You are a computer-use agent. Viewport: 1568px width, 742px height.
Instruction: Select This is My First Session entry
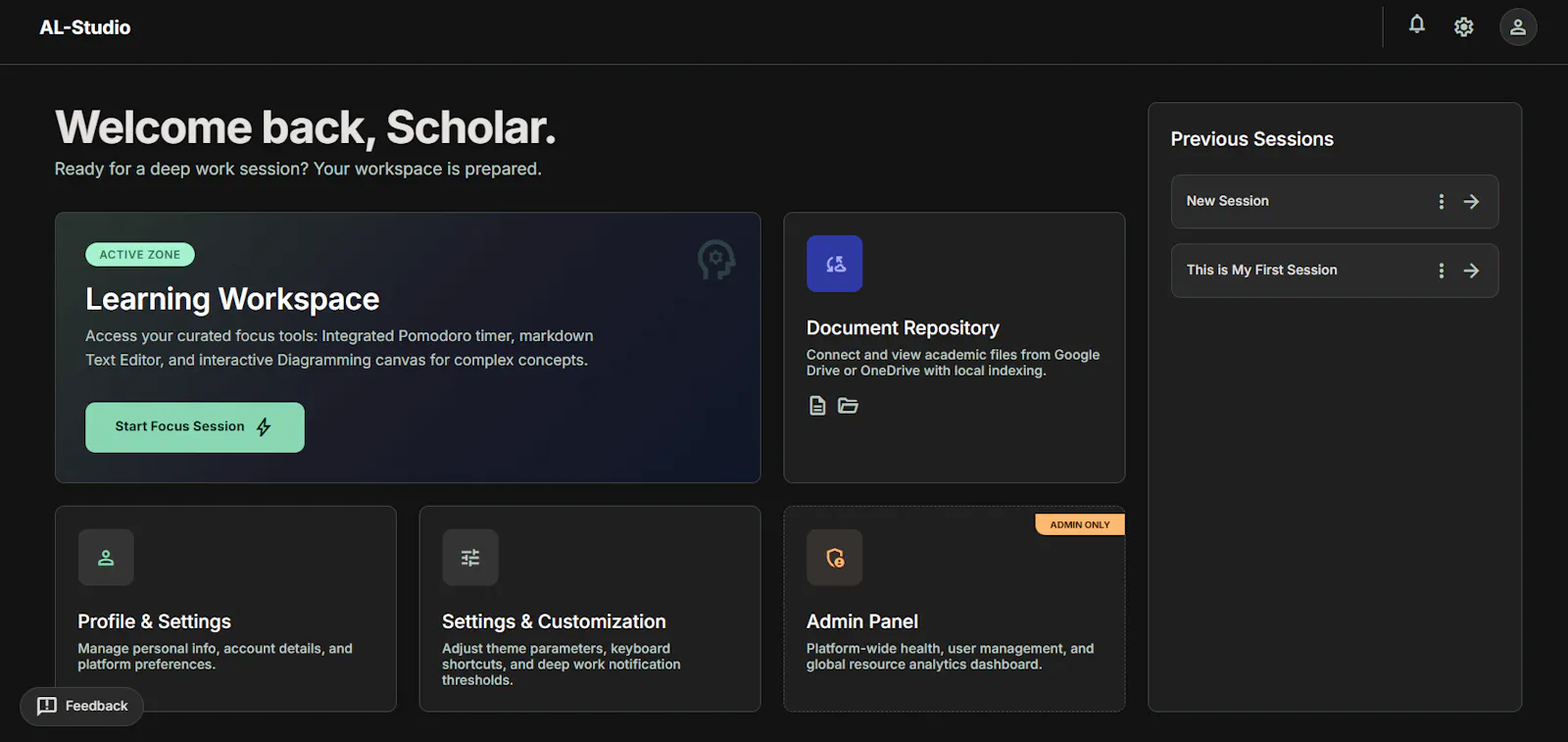pos(1335,271)
